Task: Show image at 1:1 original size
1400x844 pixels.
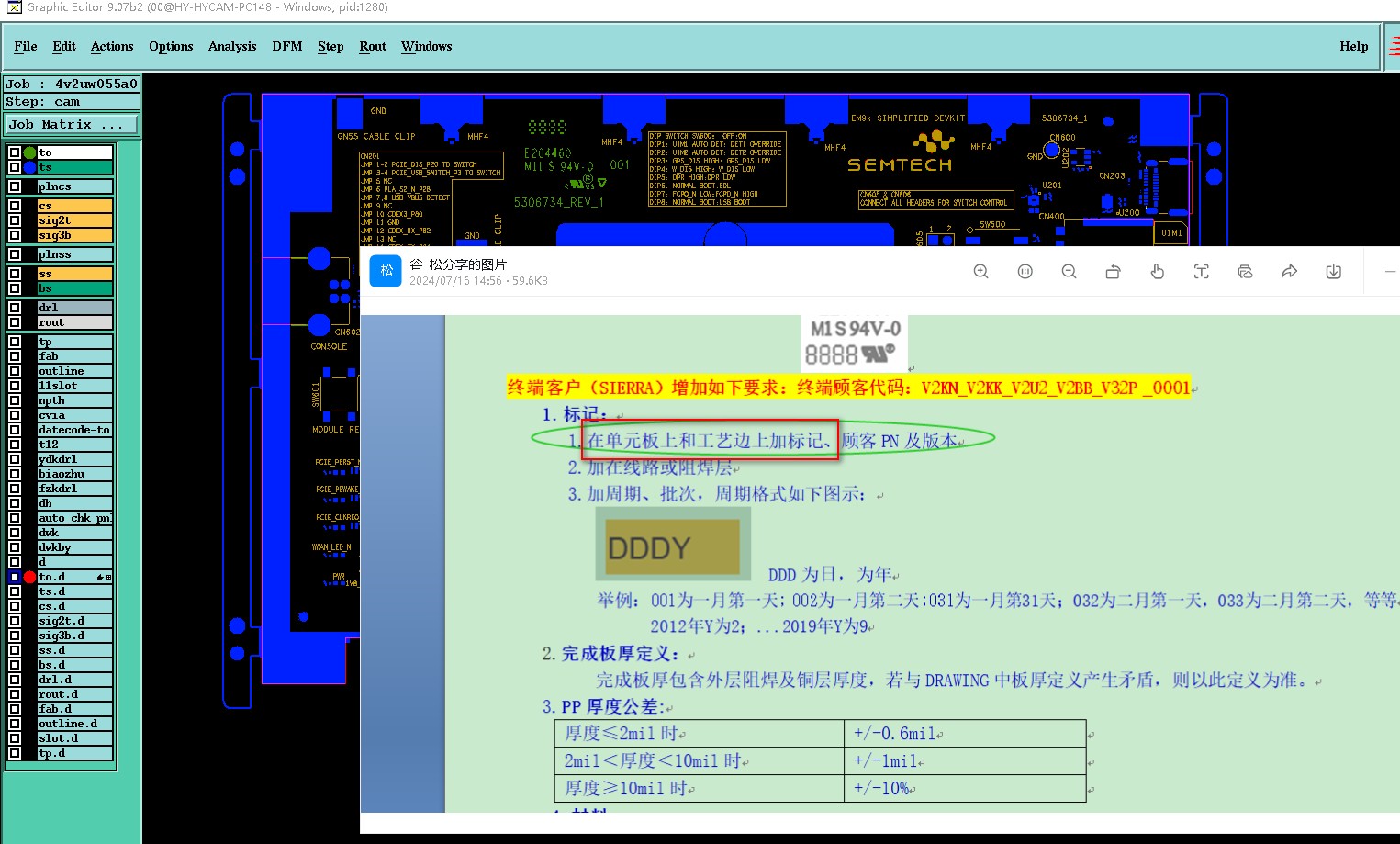Action: [1025, 272]
